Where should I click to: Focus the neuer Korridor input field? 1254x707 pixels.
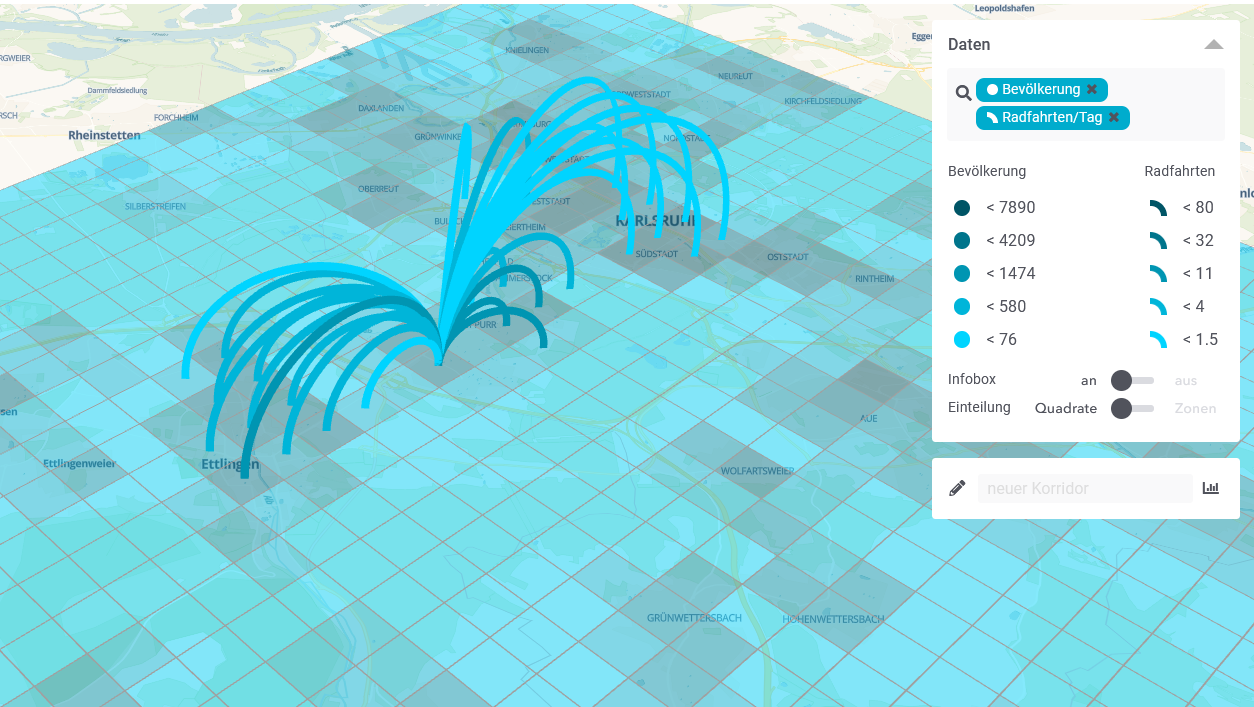click(x=1084, y=488)
